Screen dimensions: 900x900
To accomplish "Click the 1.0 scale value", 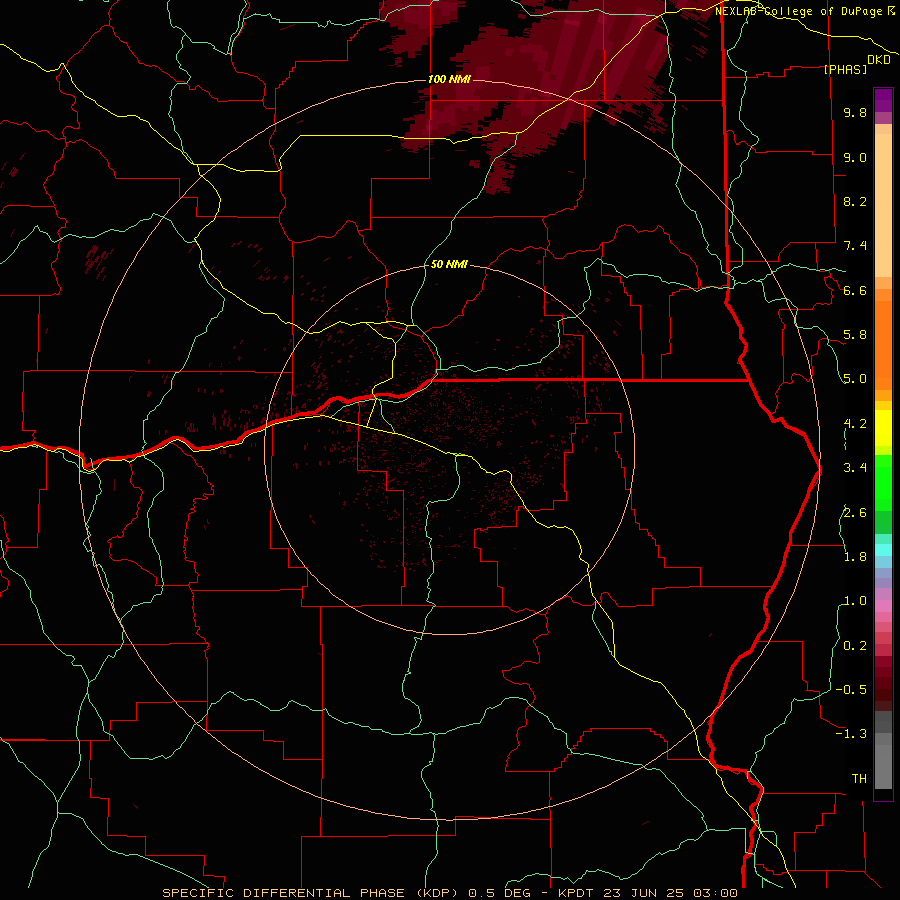I will click(855, 602).
